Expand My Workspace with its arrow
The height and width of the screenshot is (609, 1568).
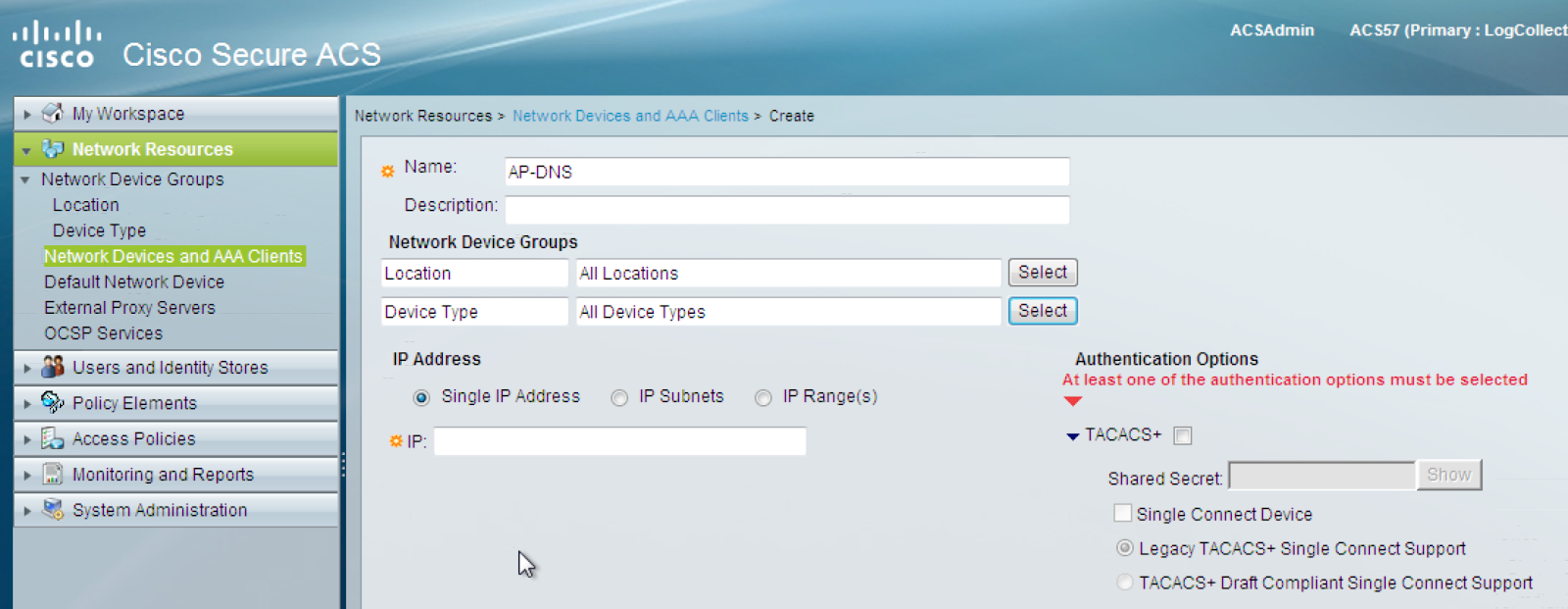pyautogui.click(x=27, y=114)
